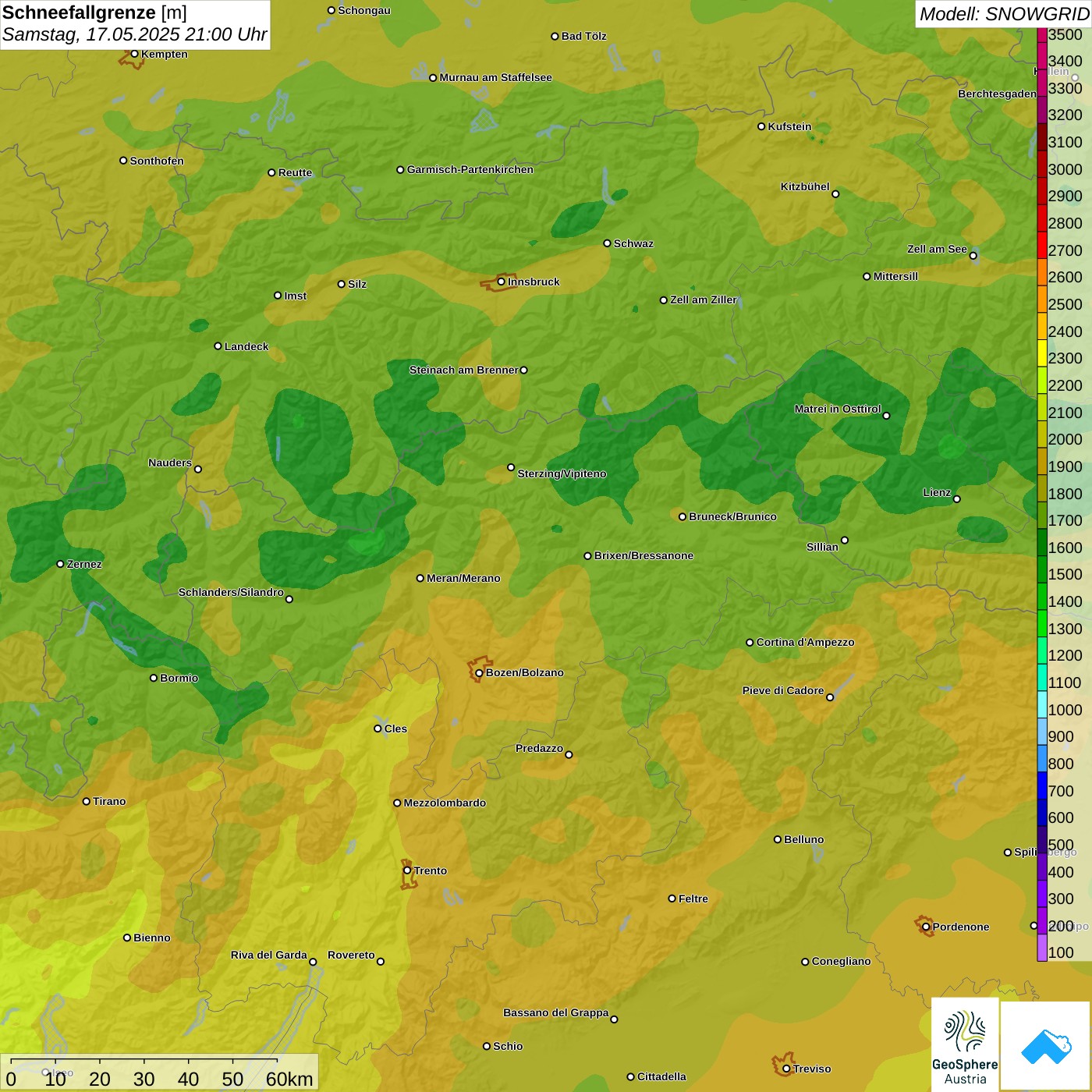Select the Bozen/Bolzano city label
This screenshot has width=1092, height=1092.
pos(524,672)
